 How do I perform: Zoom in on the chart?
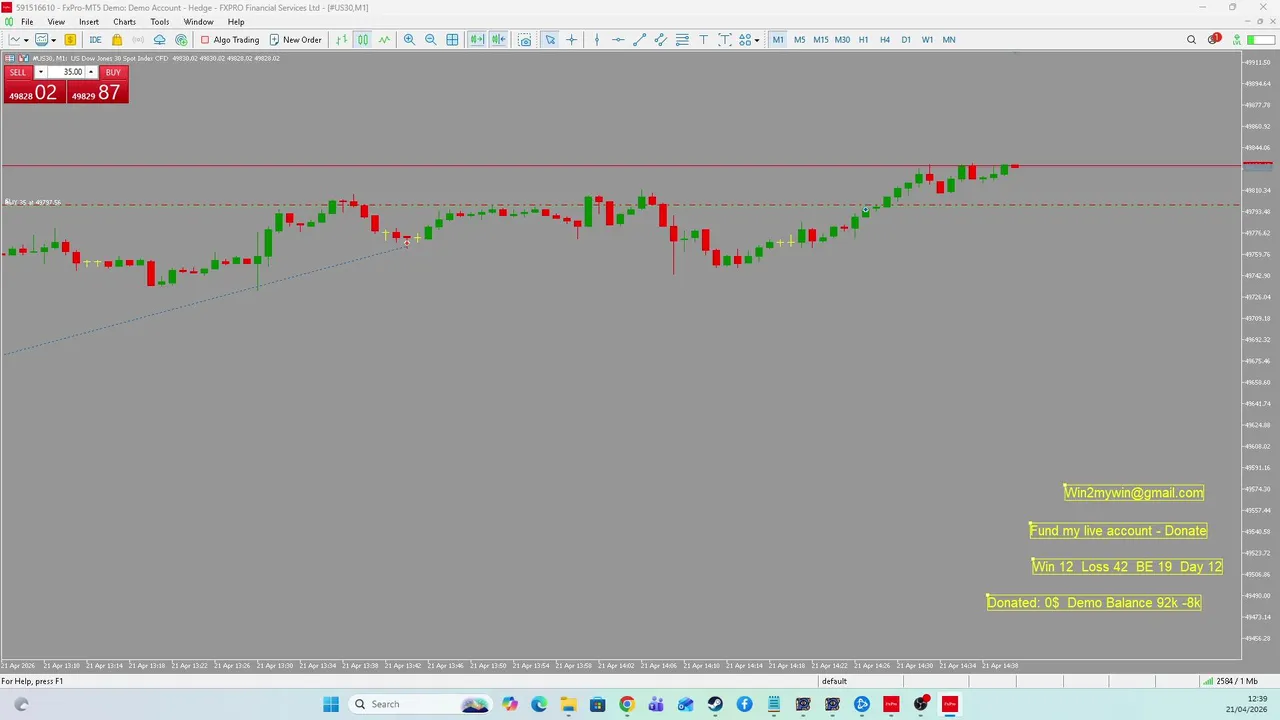tap(409, 40)
